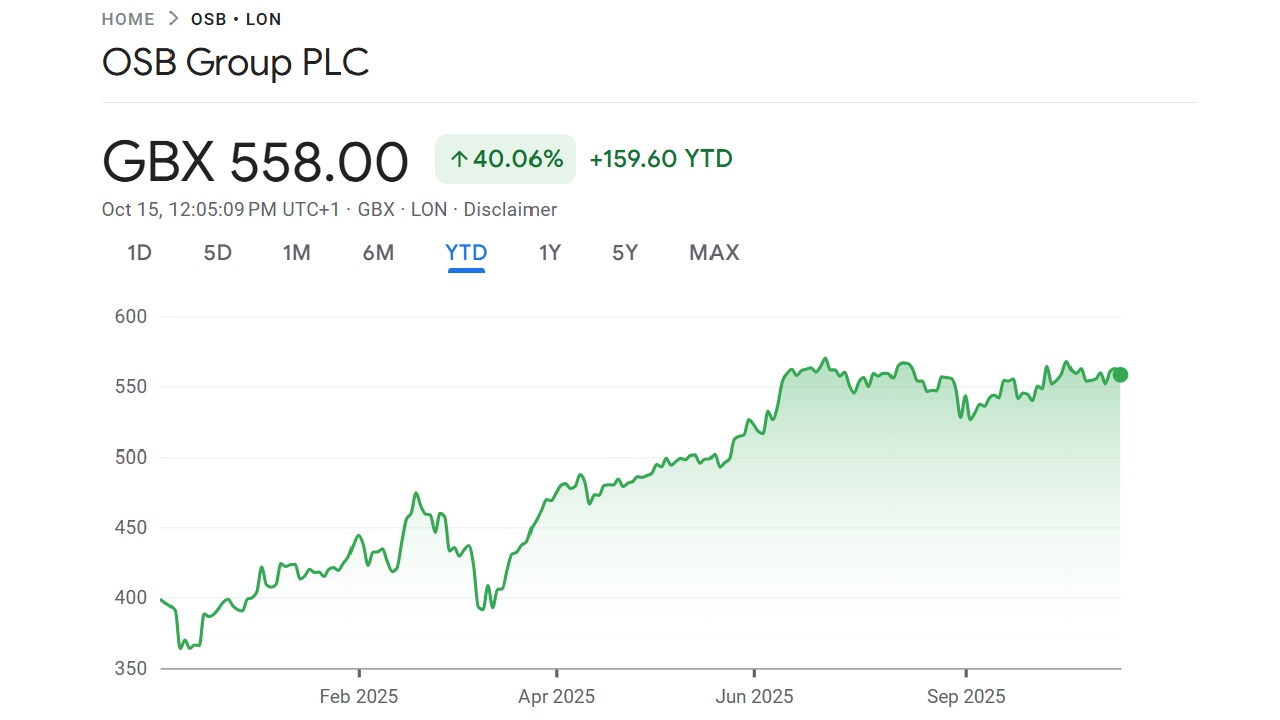Click the OSB • LON breadcrumb entry
Viewport: 1280px width, 720px height.
236,19
